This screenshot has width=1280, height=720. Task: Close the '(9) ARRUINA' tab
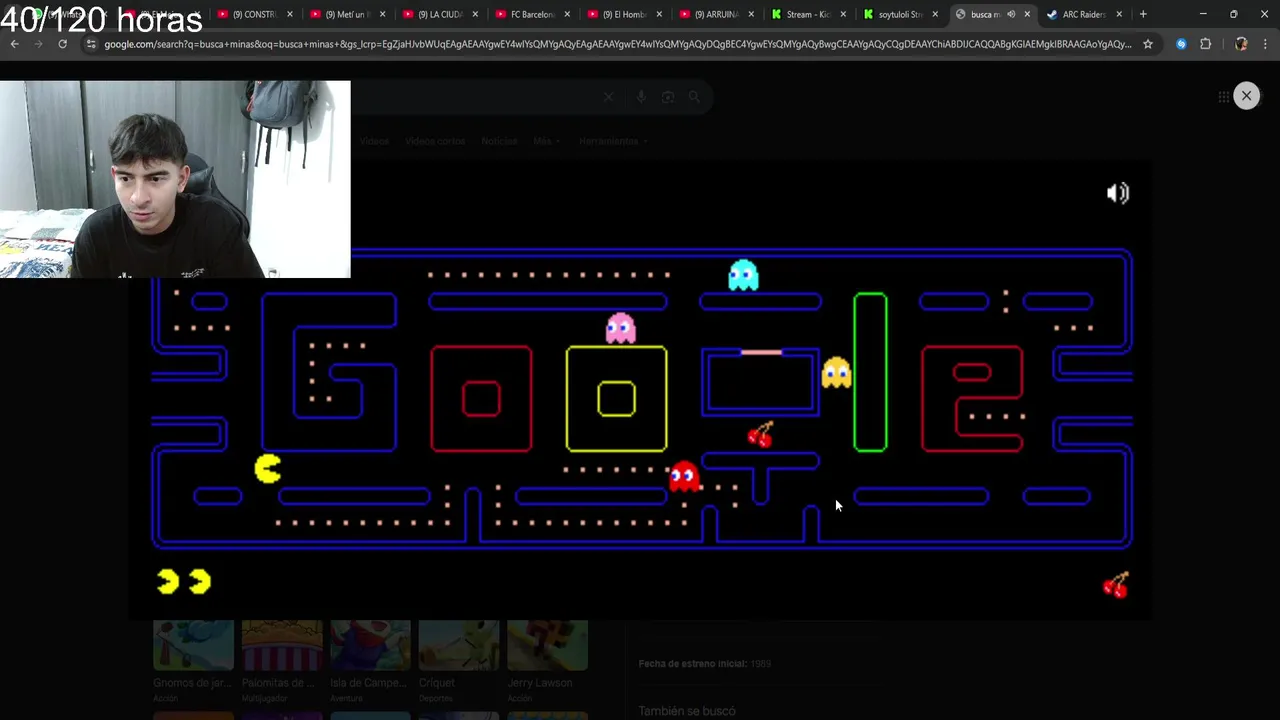point(751,14)
